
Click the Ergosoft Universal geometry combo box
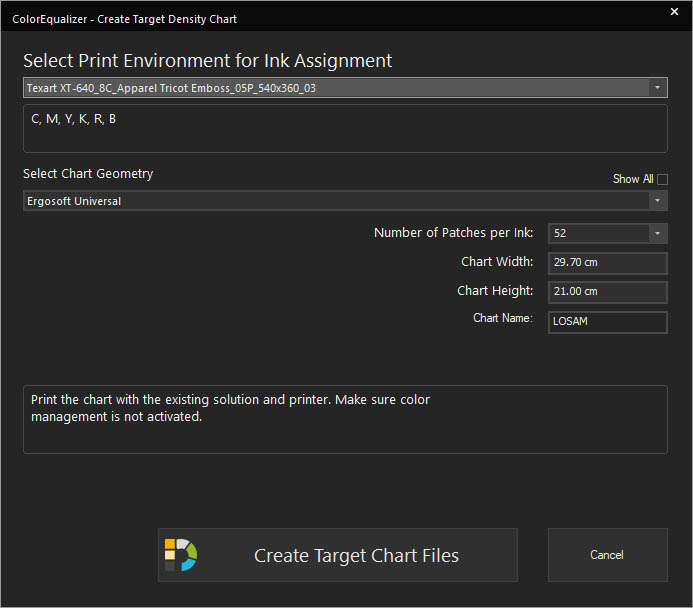pyautogui.click(x=345, y=201)
